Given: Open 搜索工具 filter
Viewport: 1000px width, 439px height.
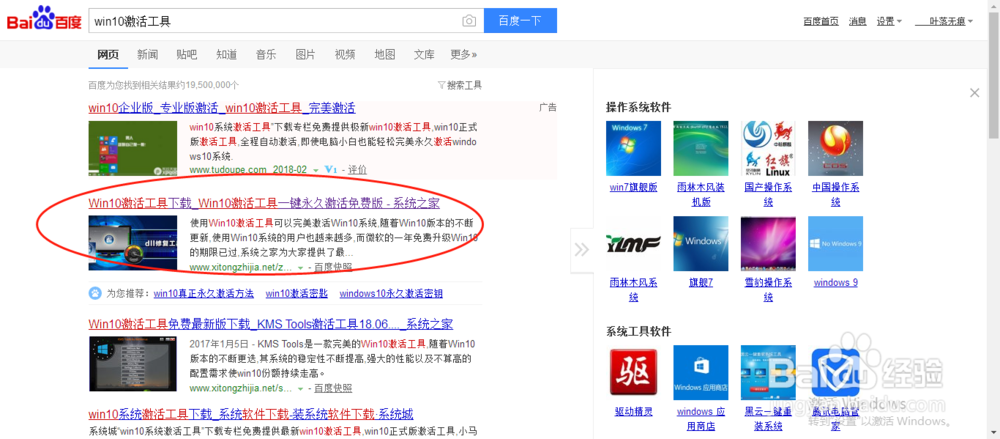Looking at the screenshot, I should pos(460,85).
